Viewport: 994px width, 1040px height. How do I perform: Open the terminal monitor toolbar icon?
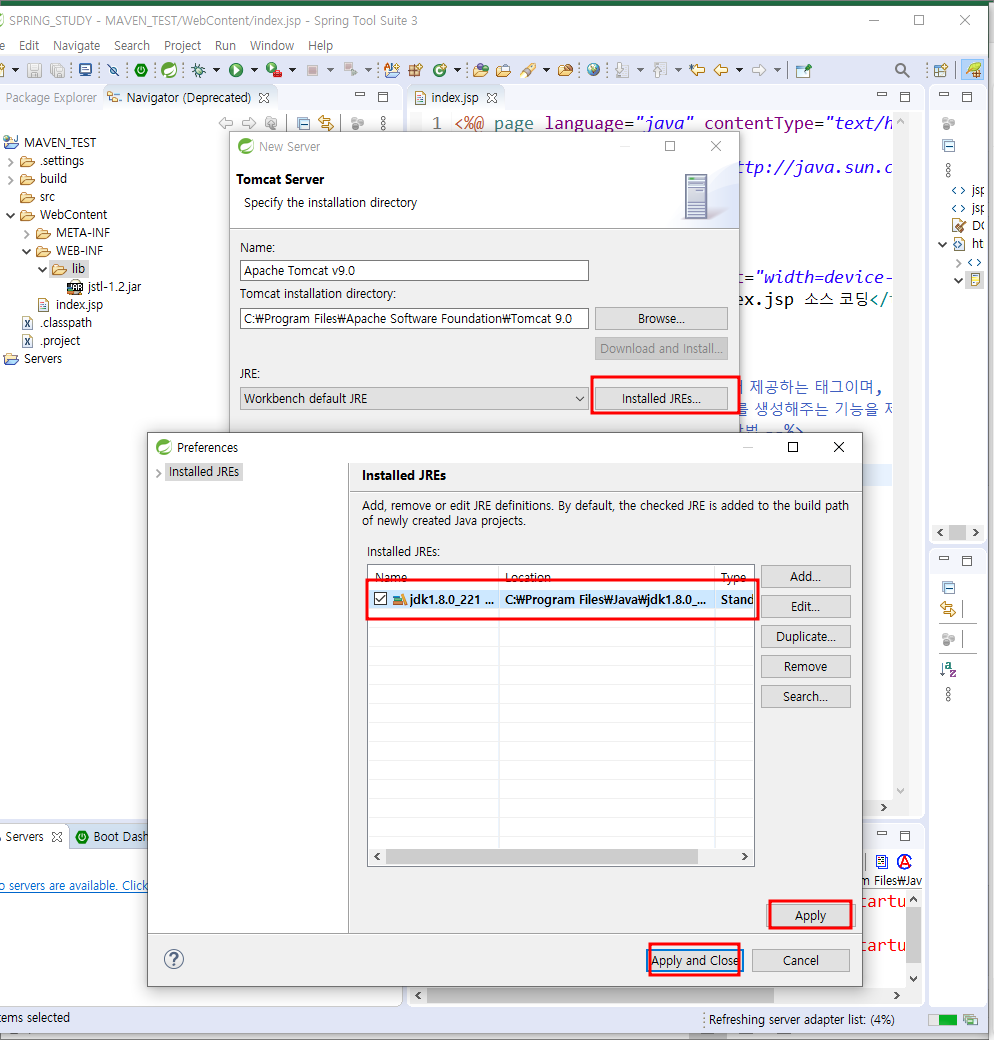(86, 70)
